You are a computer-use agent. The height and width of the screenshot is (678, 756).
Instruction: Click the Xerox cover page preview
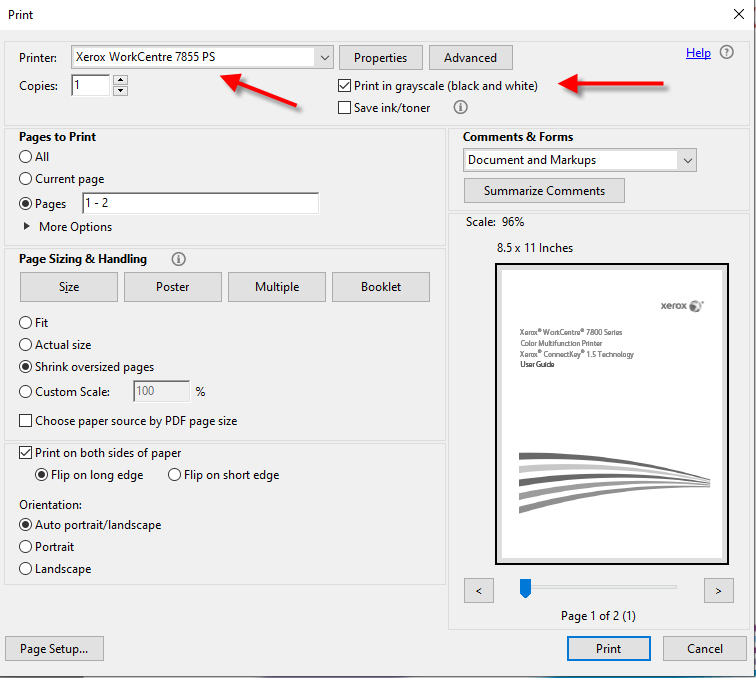pos(612,414)
